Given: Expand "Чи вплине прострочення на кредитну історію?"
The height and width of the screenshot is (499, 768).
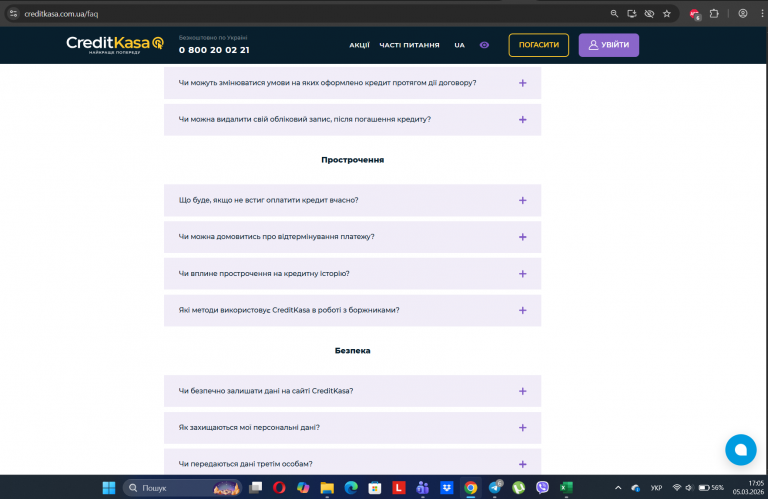Looking at the screenshot, I should coord(352,274).
